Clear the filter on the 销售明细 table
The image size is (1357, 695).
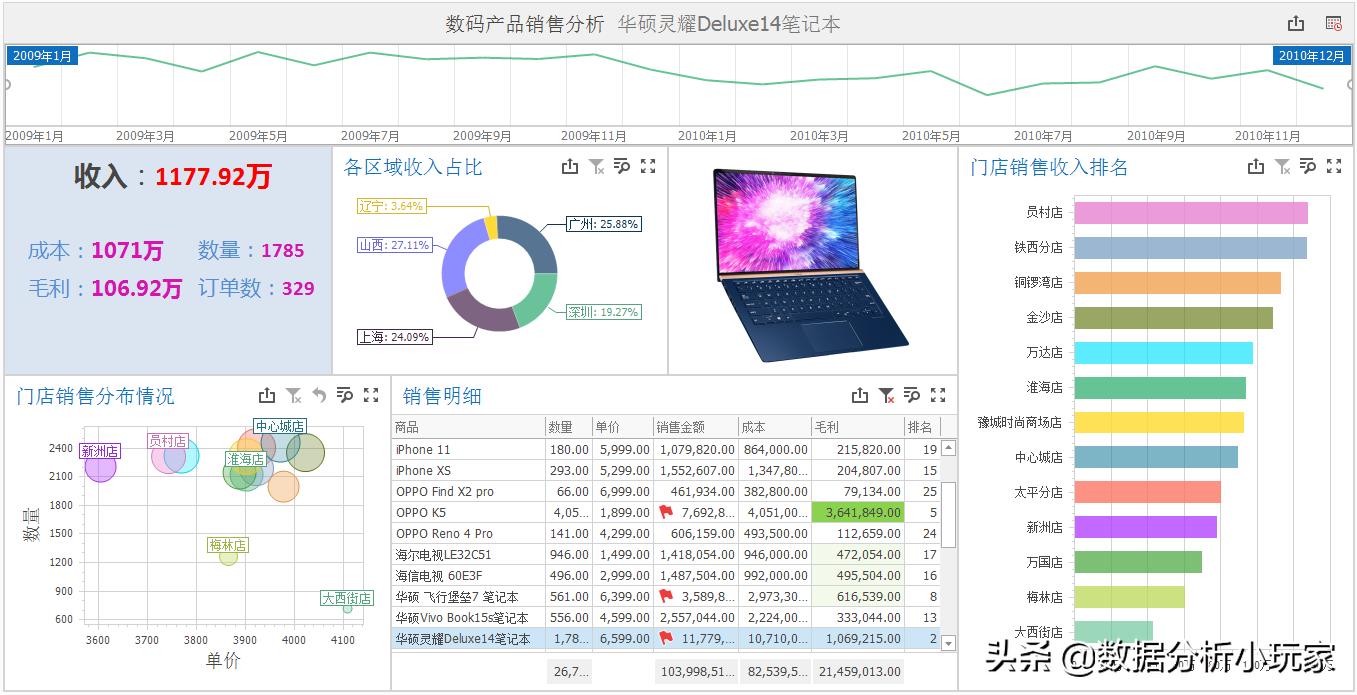click(x=885, y=395)
